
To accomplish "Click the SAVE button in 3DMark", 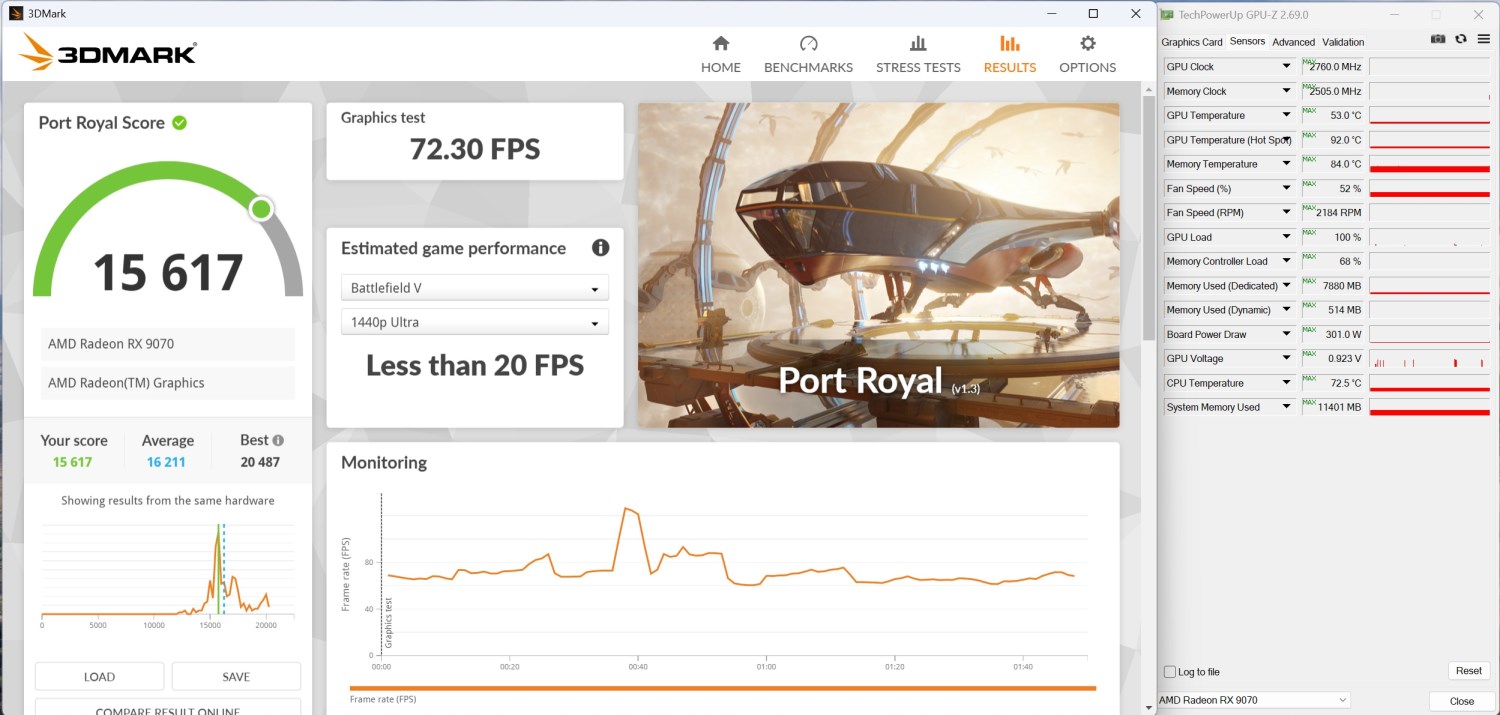I will (236, 677).
